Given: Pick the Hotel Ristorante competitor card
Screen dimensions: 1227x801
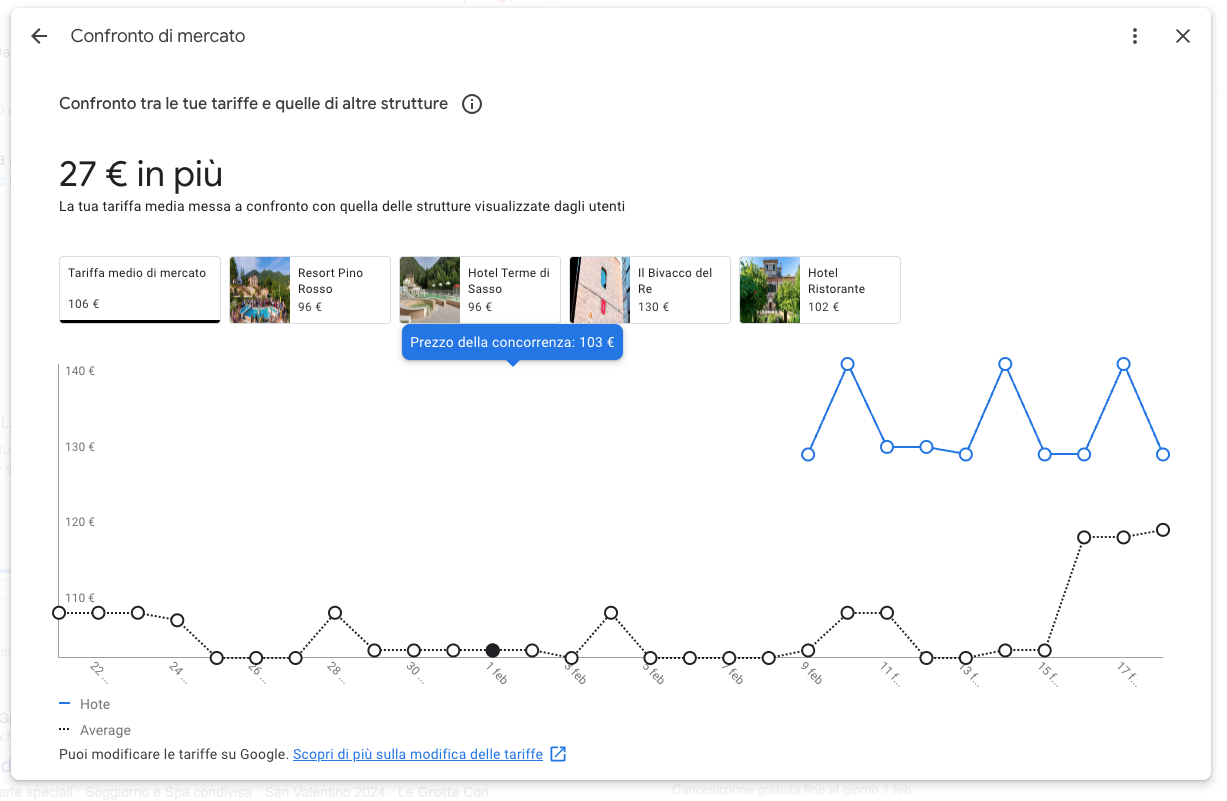Looking at the screenshot, I should coord(820,290).
